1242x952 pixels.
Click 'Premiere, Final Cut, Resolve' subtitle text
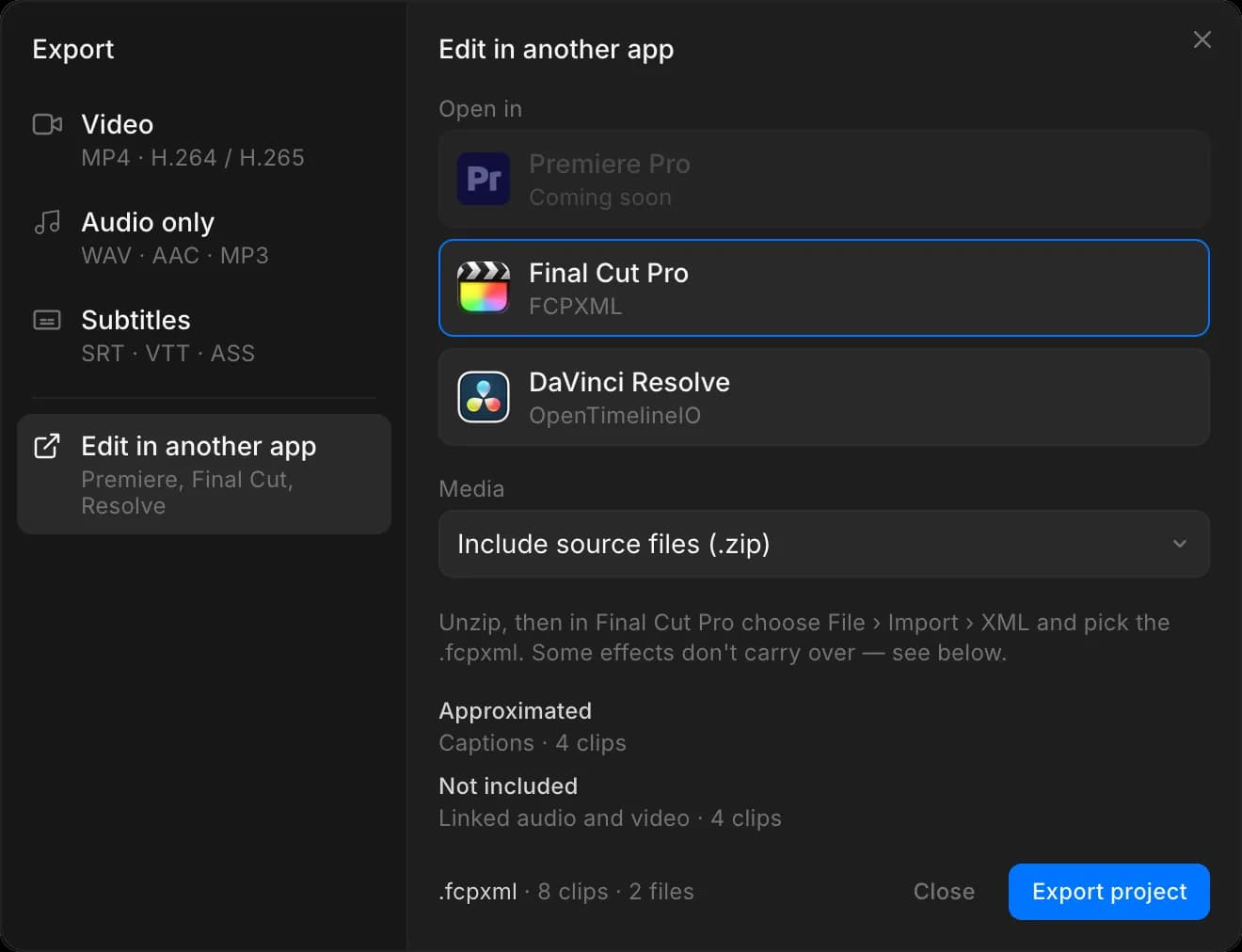(187, 493)
